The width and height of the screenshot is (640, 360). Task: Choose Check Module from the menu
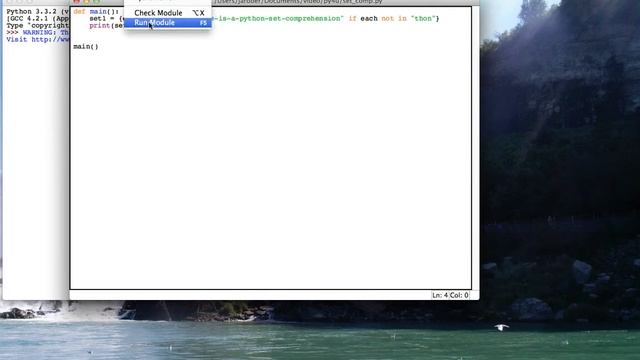tap(167, 13)
